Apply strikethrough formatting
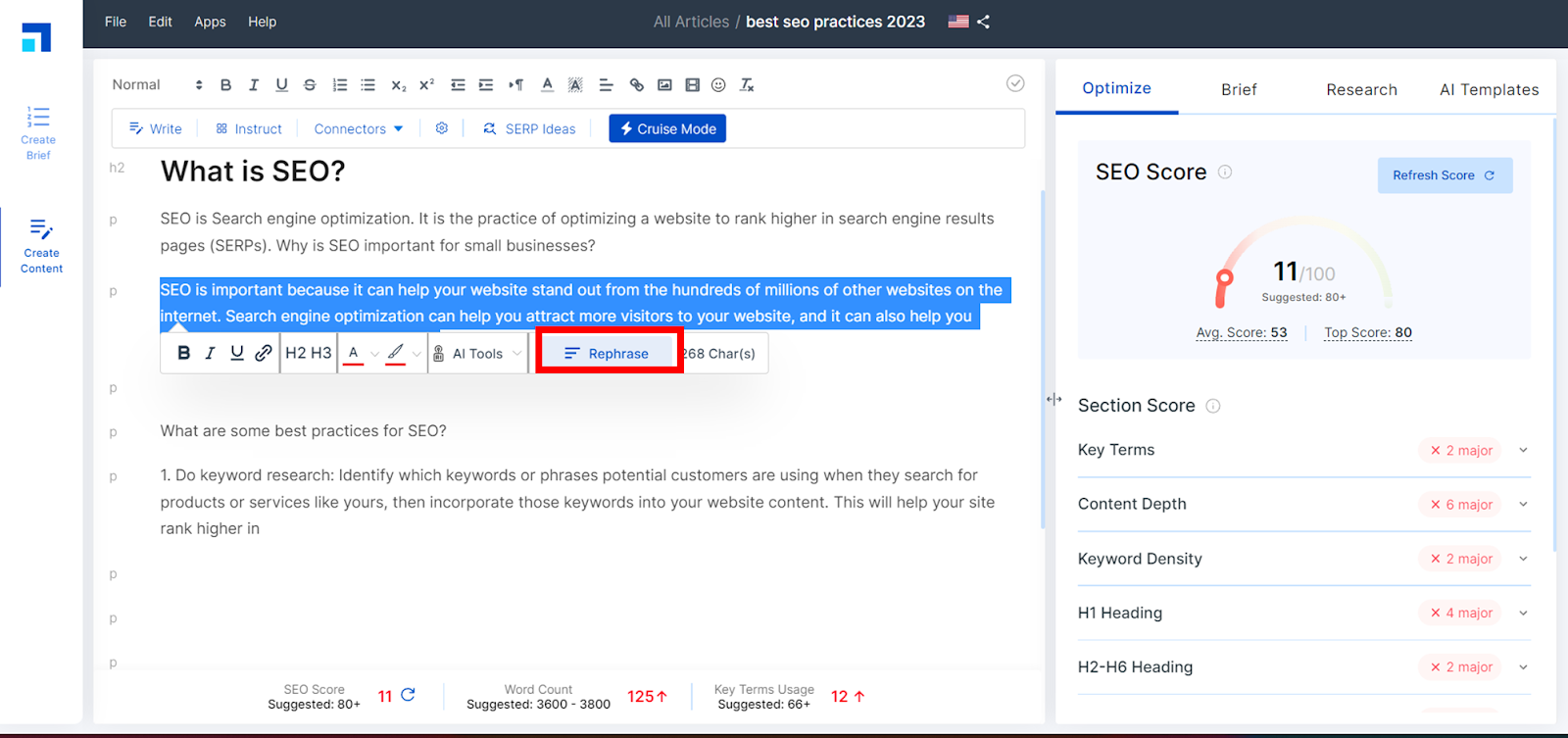The image size is (1568, 738). (310, 85)
